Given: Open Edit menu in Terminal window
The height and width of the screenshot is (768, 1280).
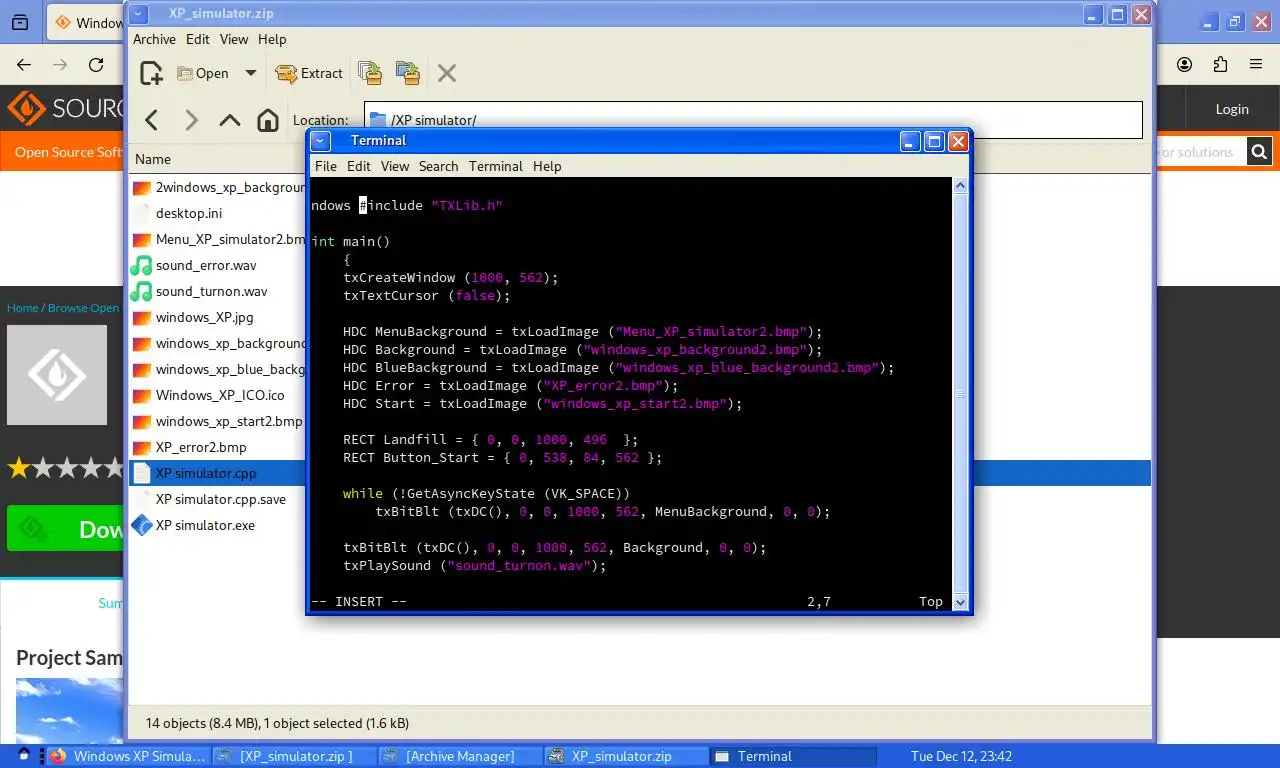Looking at the screenshot, I should coord(359,166).
